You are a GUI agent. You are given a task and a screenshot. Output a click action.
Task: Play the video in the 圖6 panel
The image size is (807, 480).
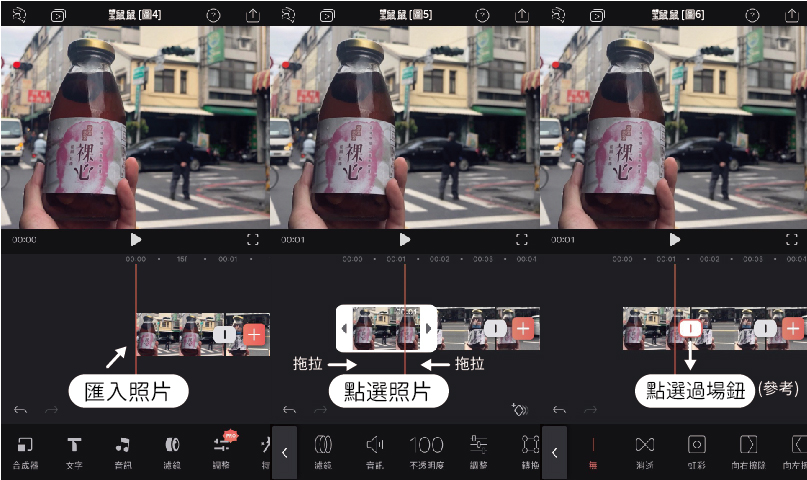coord(674,239)
